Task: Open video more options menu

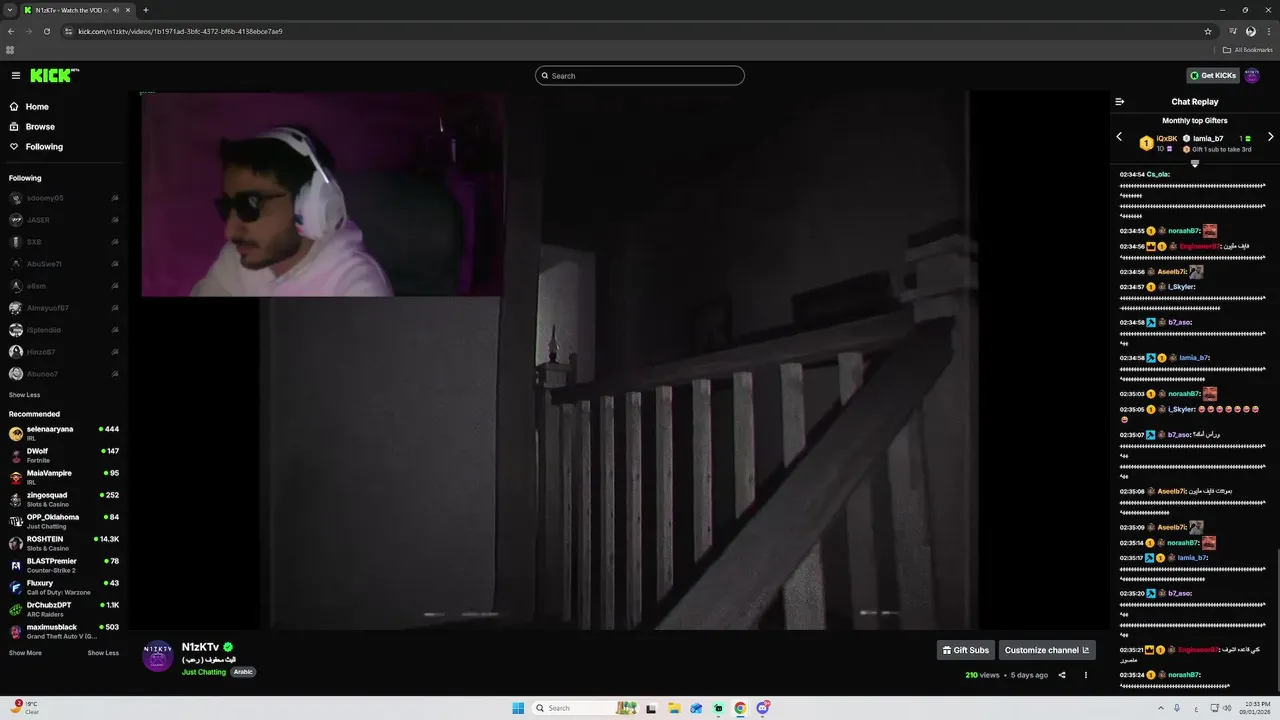Action: [1086, 675]
